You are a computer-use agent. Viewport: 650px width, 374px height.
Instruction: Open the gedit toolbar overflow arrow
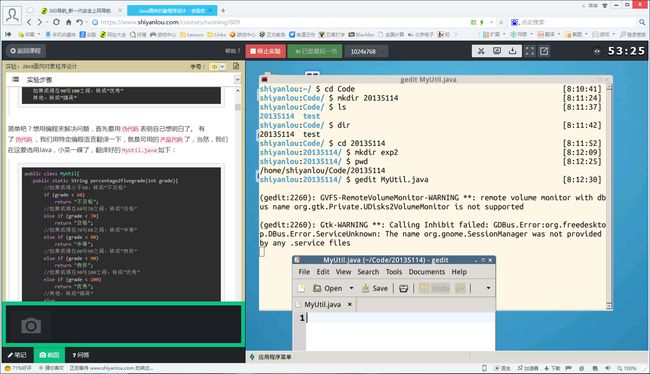pyautogui.click(x=488, y=288)
